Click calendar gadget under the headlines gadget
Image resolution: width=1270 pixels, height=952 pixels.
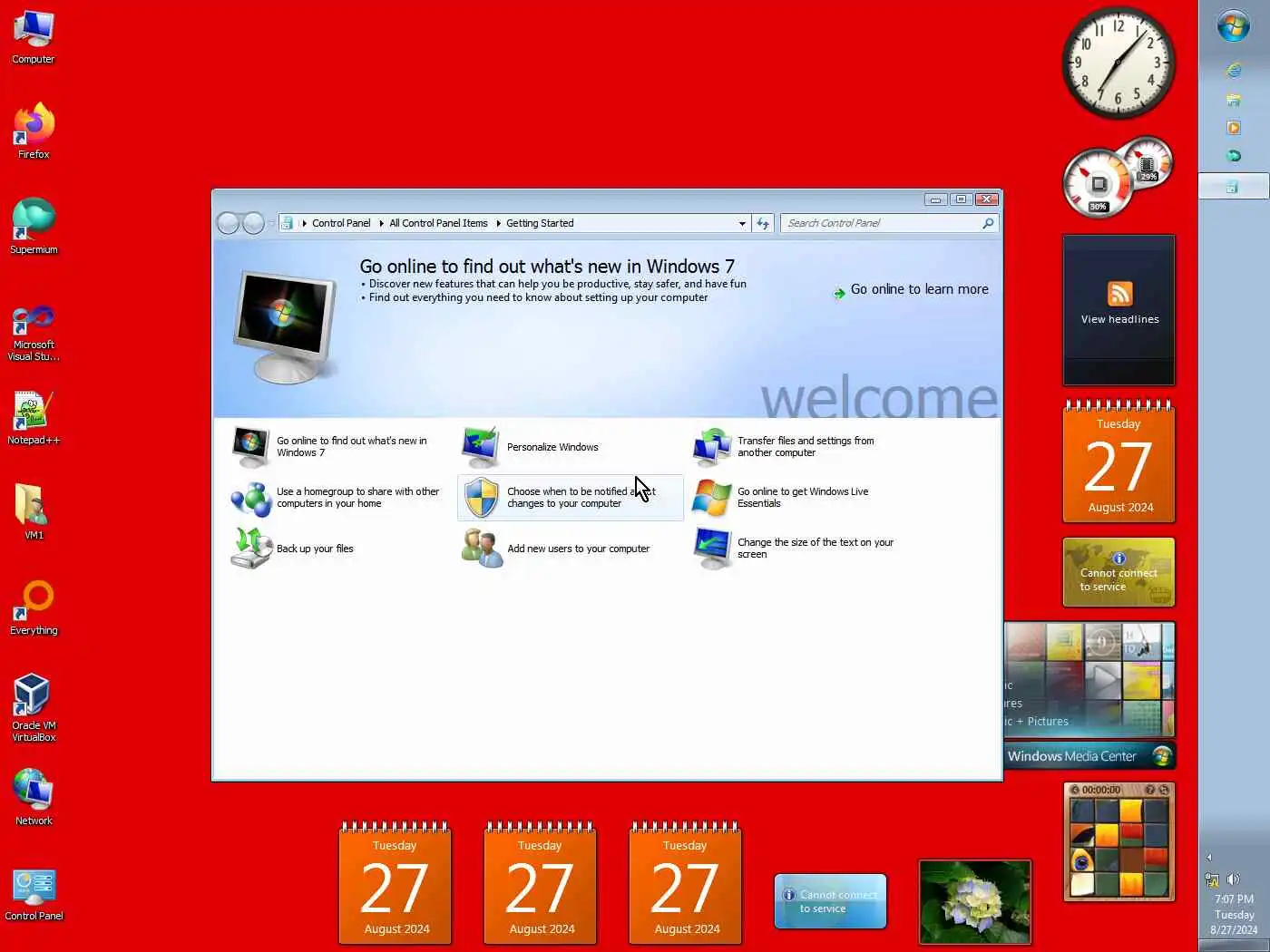(1119, 462)
